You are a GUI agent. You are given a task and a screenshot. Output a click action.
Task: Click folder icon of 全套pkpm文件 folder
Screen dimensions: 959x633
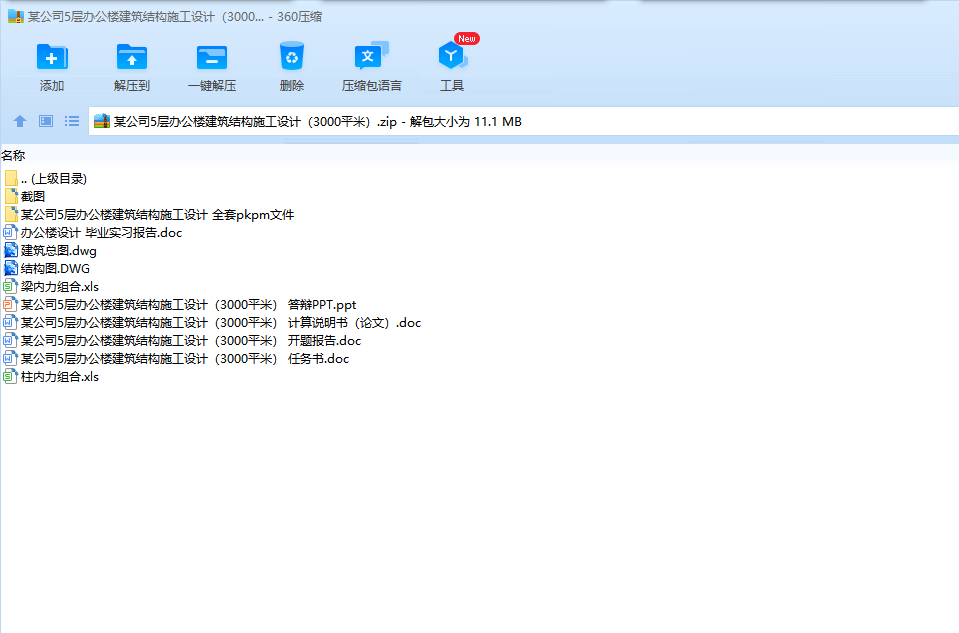click(11, 214)
